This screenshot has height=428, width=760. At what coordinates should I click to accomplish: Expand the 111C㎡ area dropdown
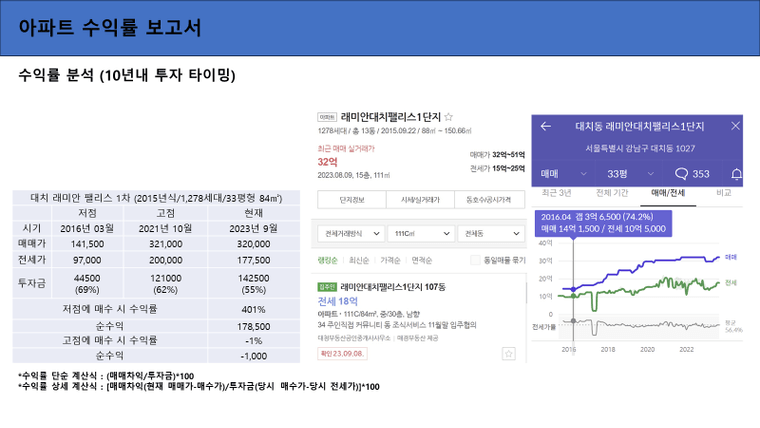tap(421, 234)
